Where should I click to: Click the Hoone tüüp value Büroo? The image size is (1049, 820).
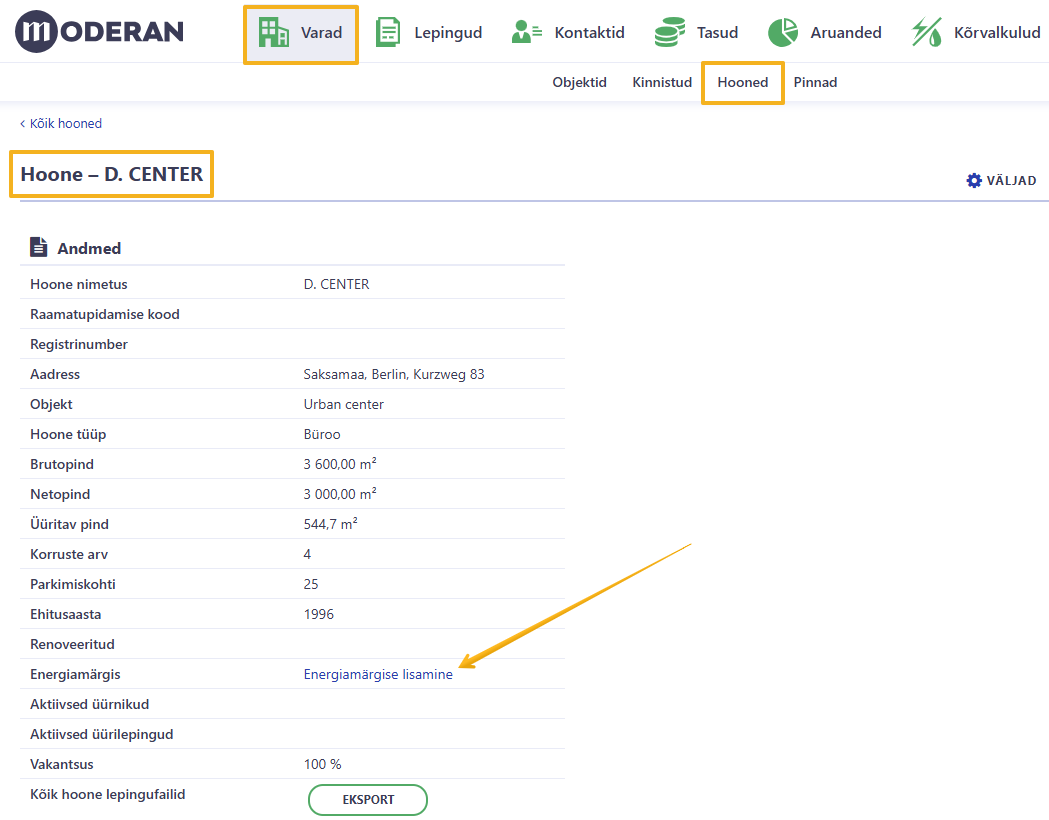pos(322,435)
